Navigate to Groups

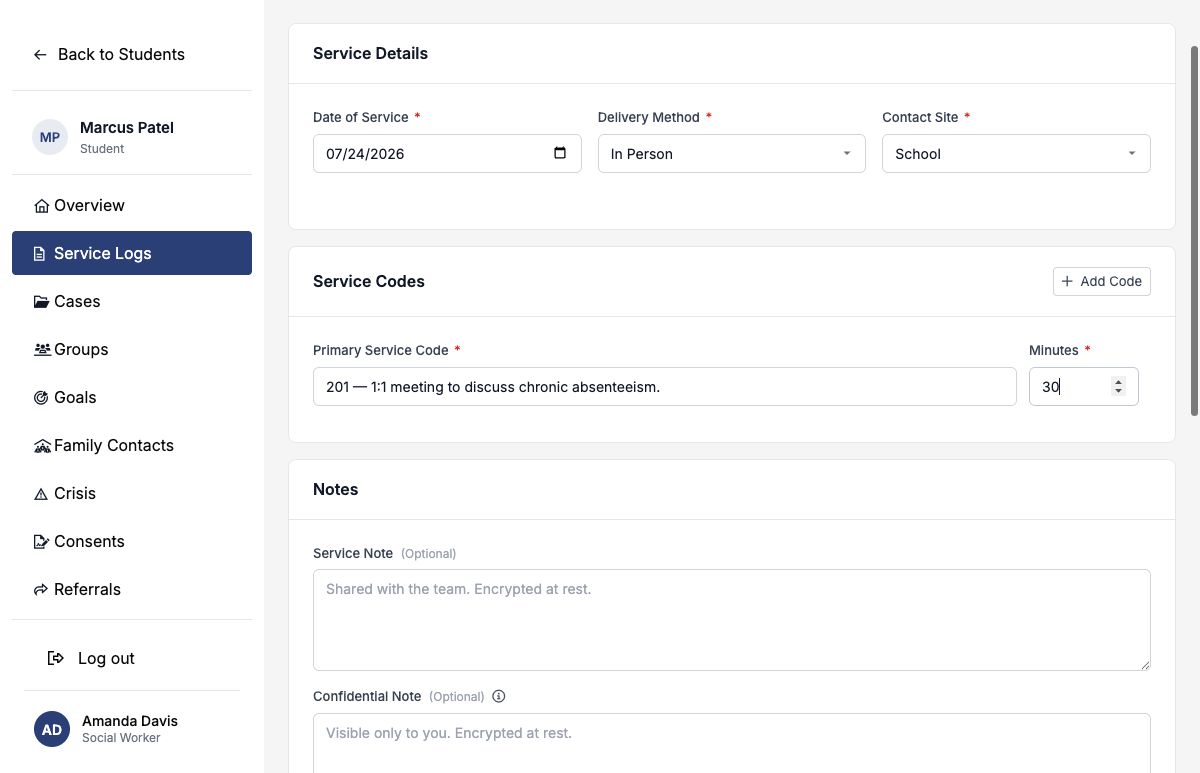(132, 349)
